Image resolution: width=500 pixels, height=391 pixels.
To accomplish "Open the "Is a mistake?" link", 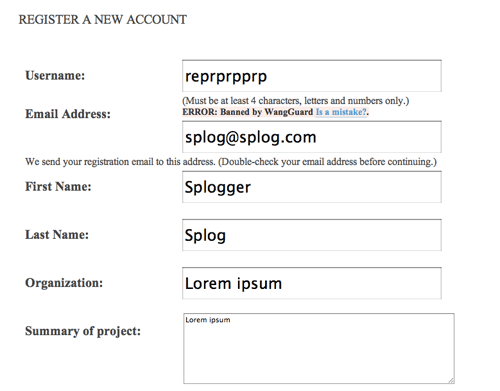I will 341,112.
